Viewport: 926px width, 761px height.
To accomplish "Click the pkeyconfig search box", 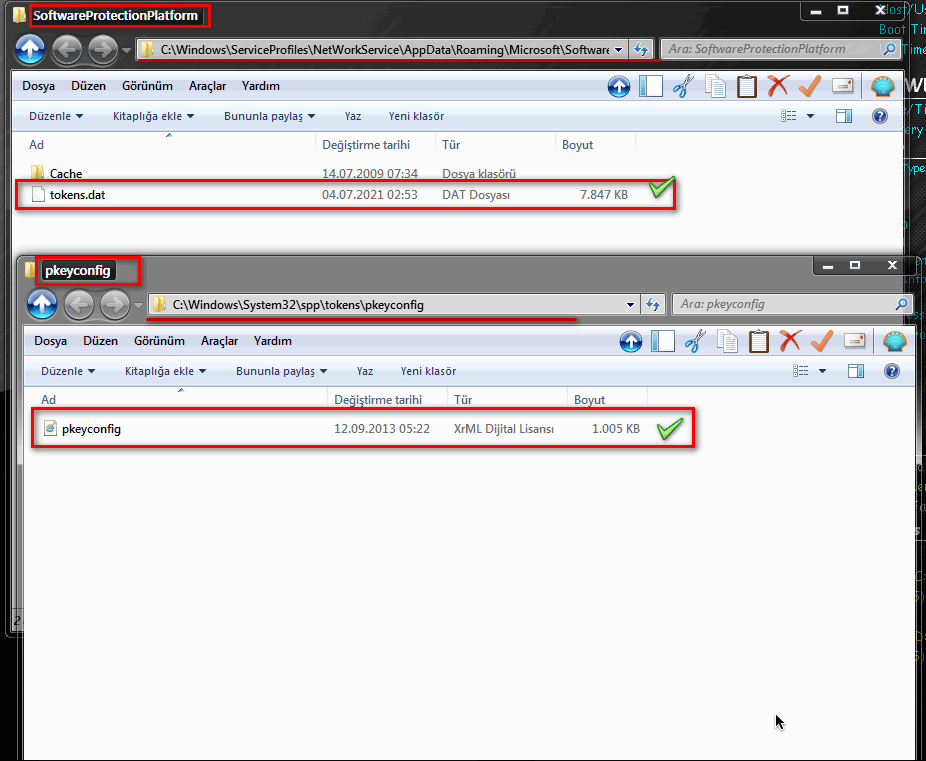I will 792,305.
